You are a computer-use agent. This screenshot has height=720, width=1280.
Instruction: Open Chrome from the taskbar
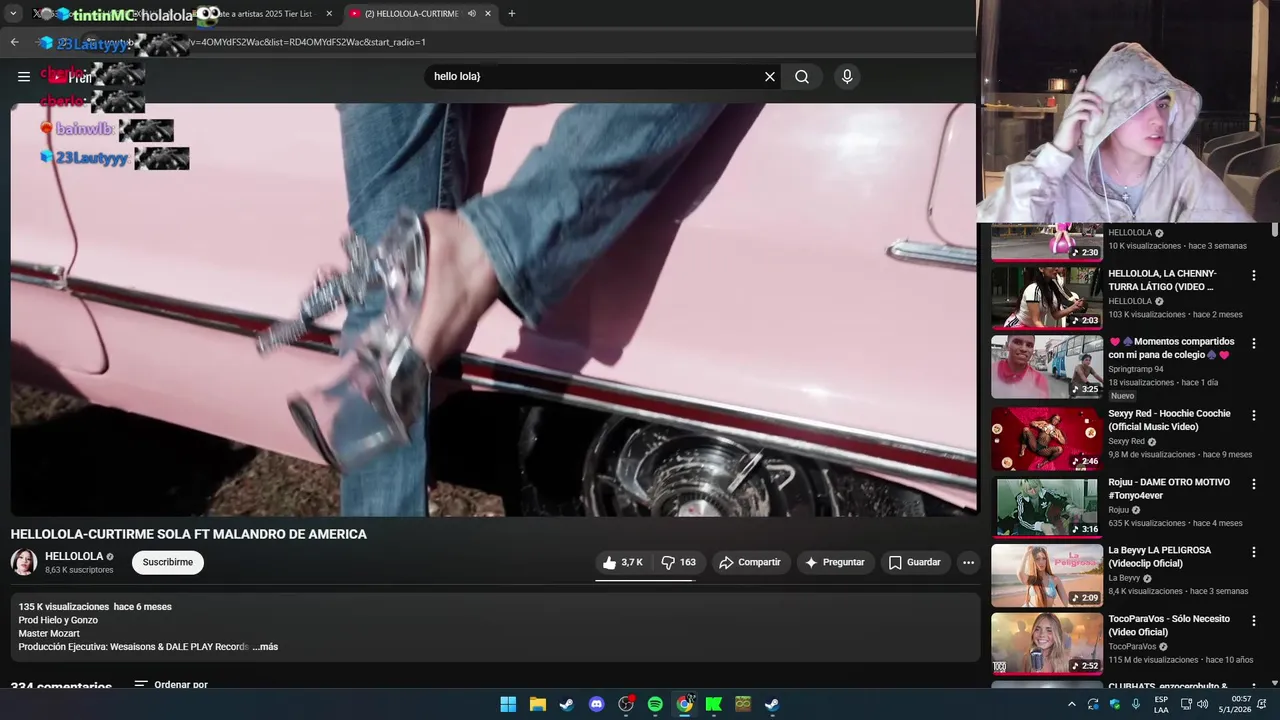point(684,704)
